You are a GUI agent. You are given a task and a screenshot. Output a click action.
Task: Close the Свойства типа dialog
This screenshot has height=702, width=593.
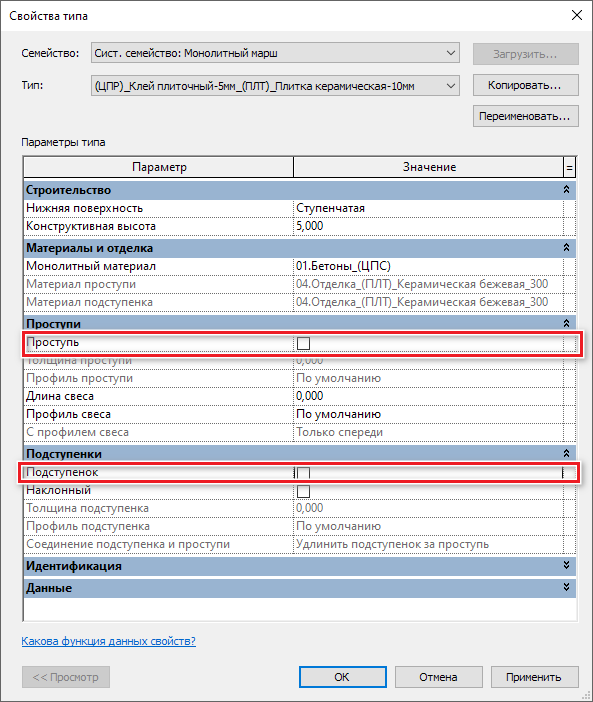[577, 15]
